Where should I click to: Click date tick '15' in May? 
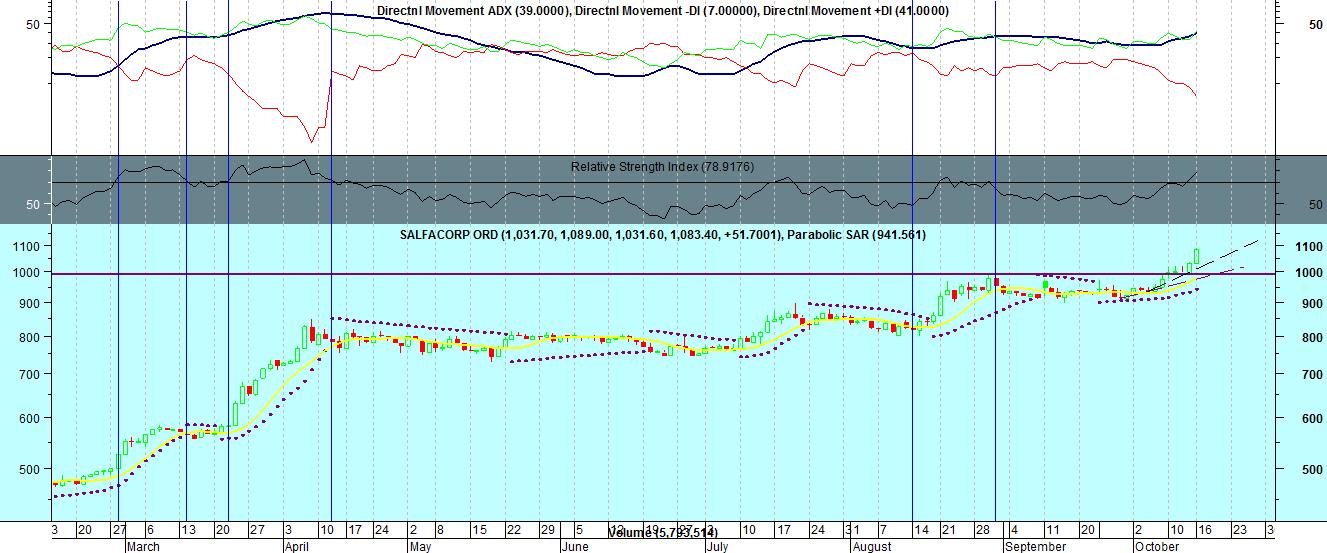pos(479,530)
